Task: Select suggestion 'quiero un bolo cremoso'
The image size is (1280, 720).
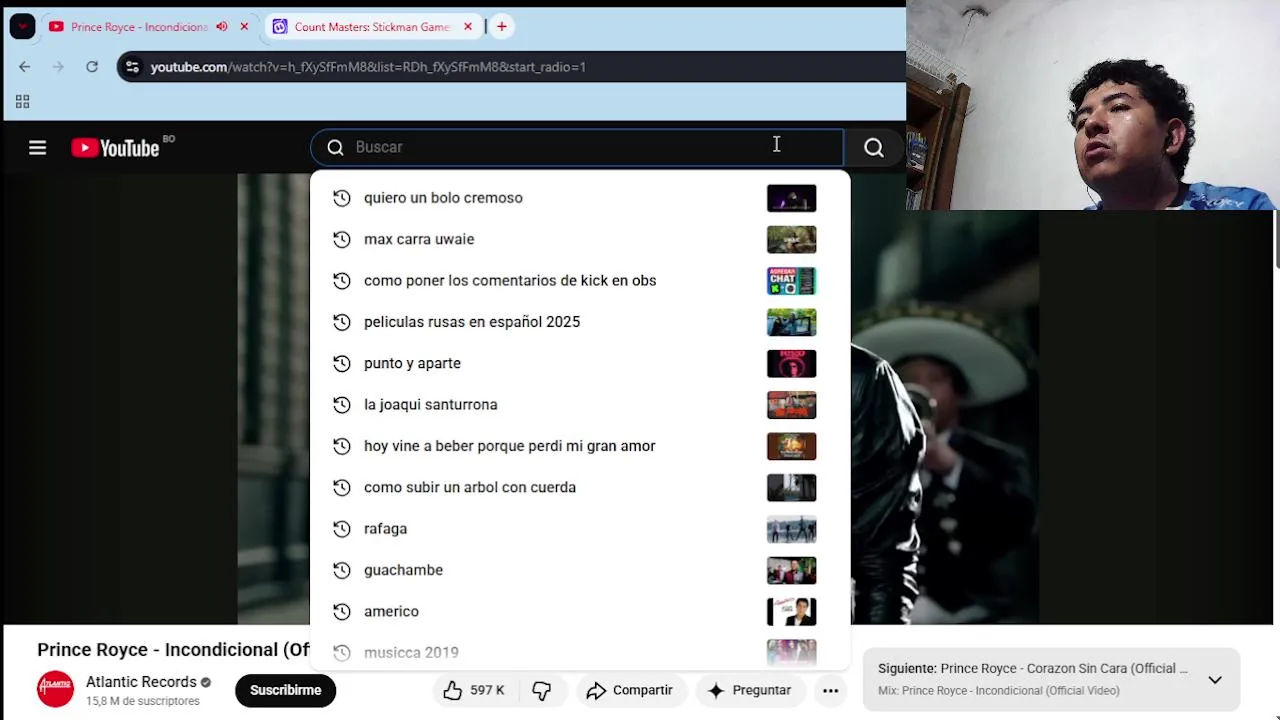Action: [580, 198]
